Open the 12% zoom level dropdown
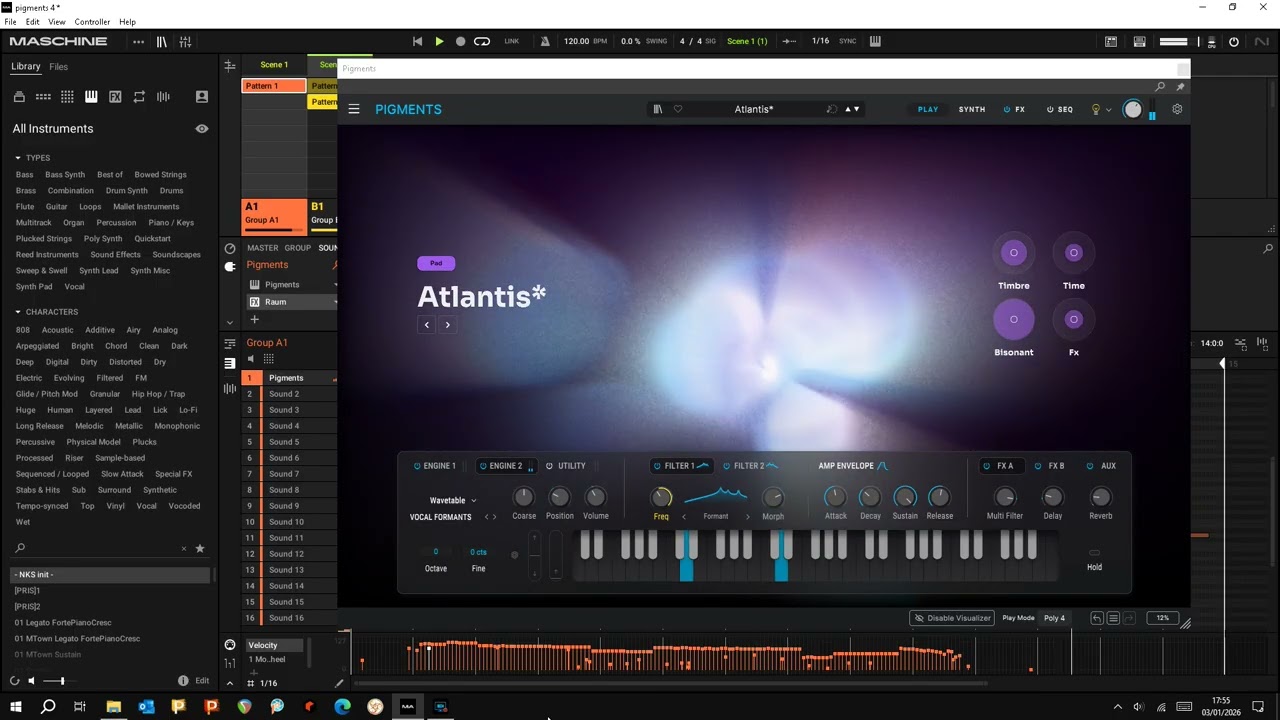The width and height of the screenshot is (1280, 720). point(1162,618)
